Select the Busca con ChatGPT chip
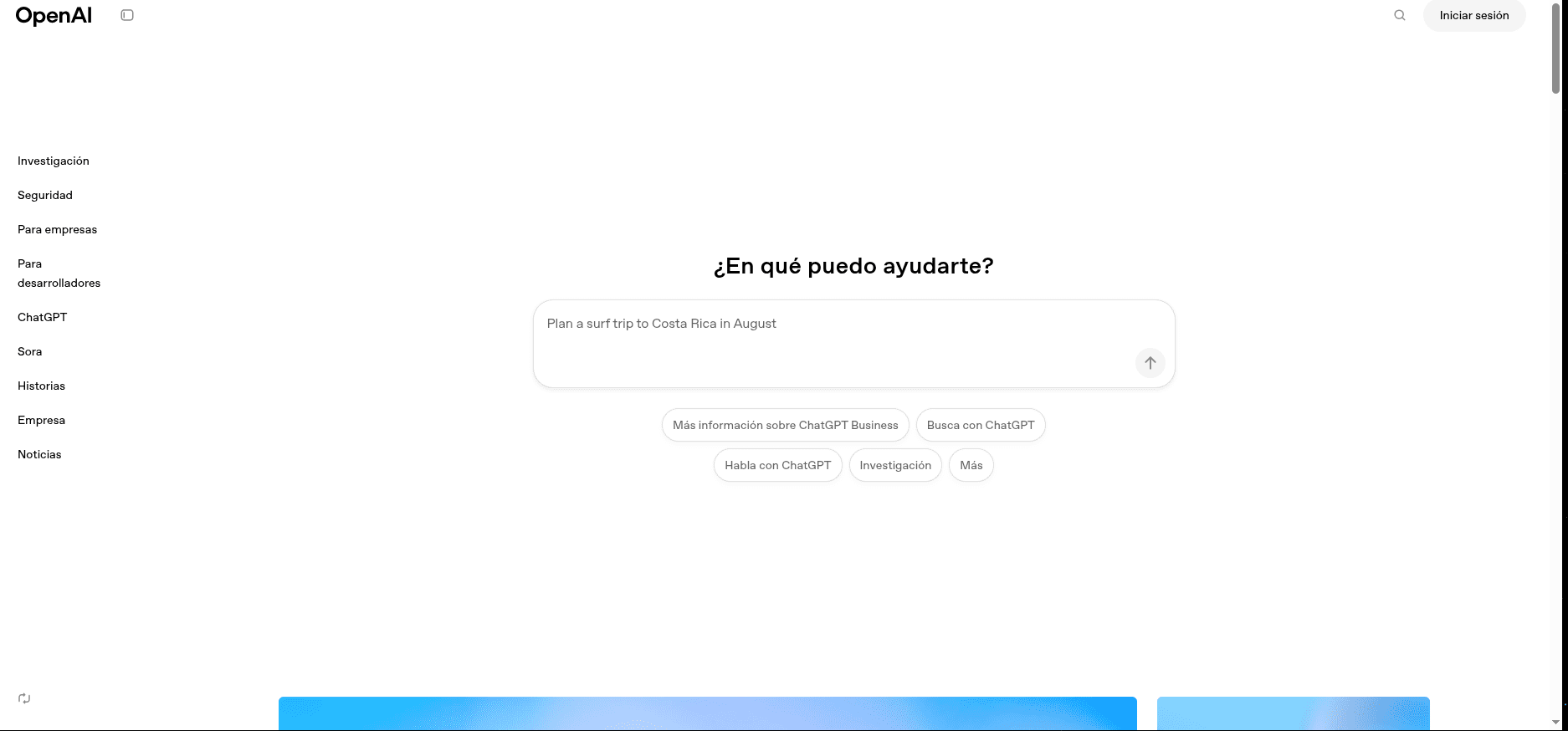The height and width of the screenshot is (731, 1568). [x=980, y=425]
